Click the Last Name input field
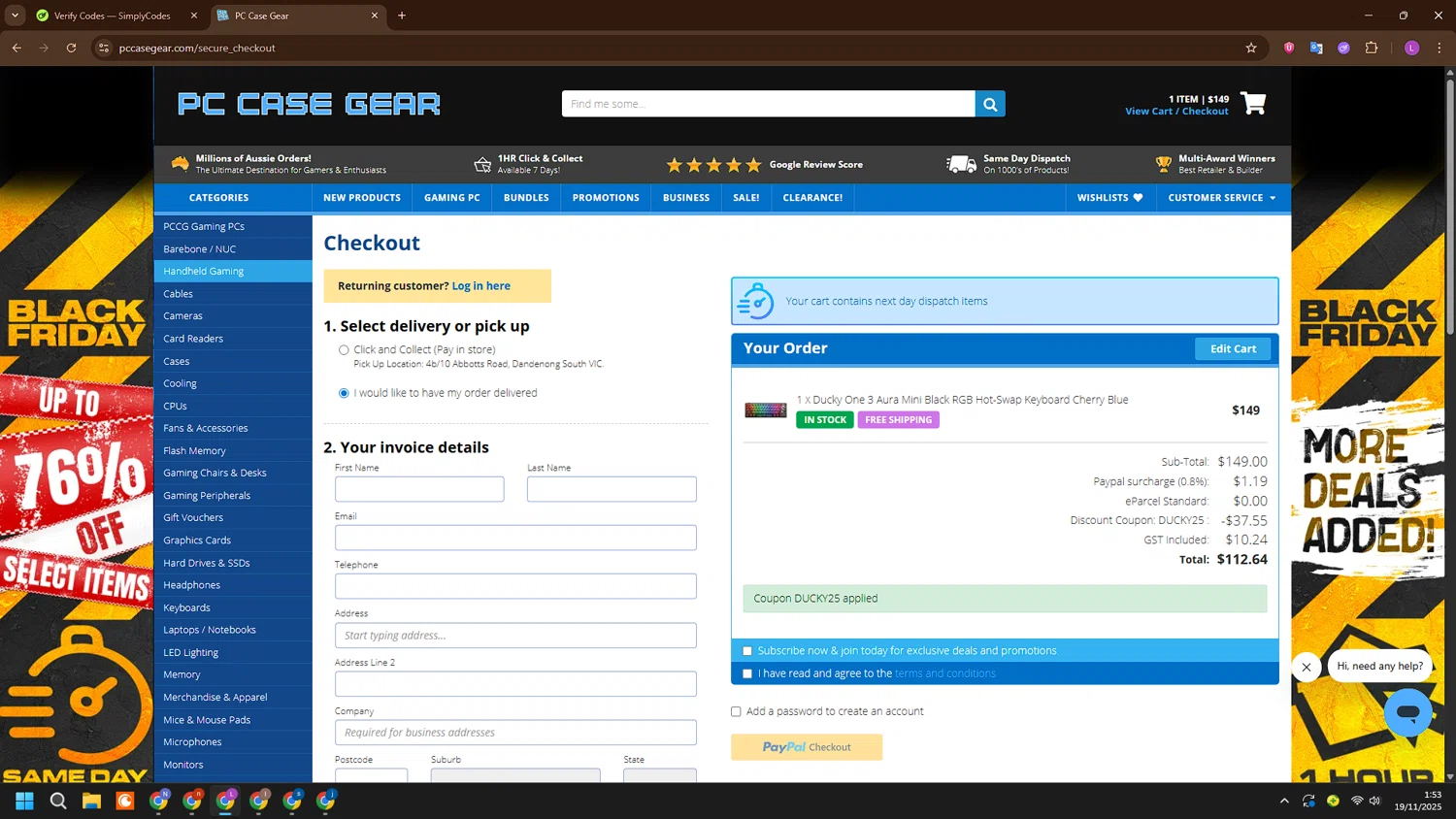This screenshot has height=819, width=1456. click(612, 489)
